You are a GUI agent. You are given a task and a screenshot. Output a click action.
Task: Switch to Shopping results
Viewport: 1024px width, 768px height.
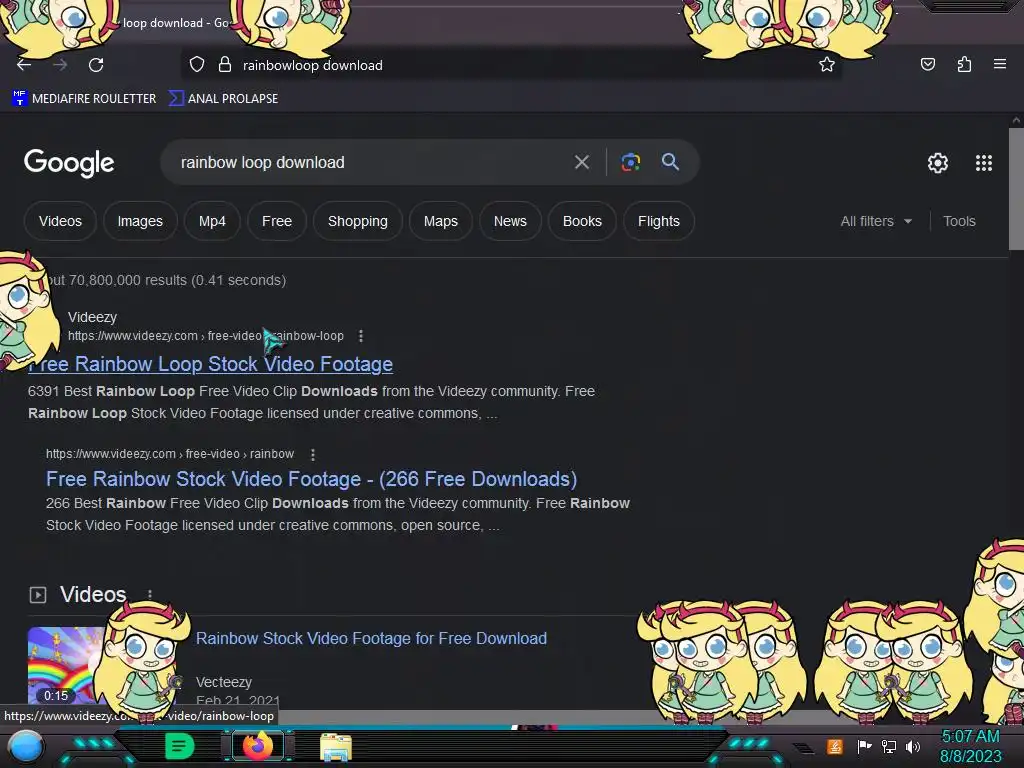point(358,221)
